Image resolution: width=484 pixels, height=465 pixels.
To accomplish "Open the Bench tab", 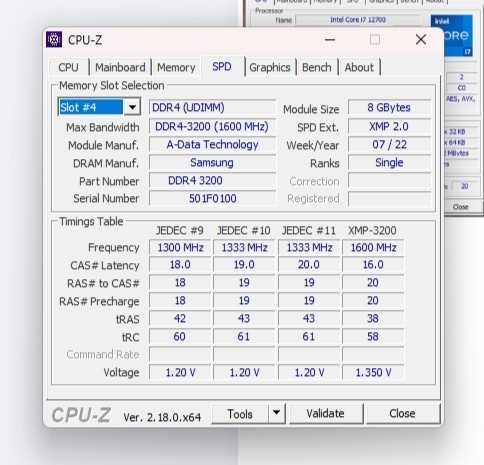I will (x=317, y=67).
